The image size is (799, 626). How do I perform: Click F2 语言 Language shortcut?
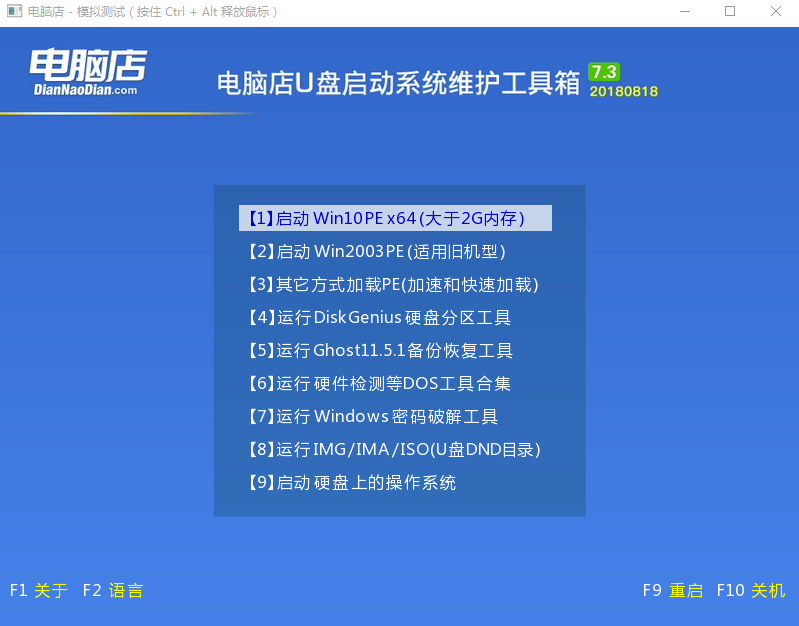tap(113, 590)
